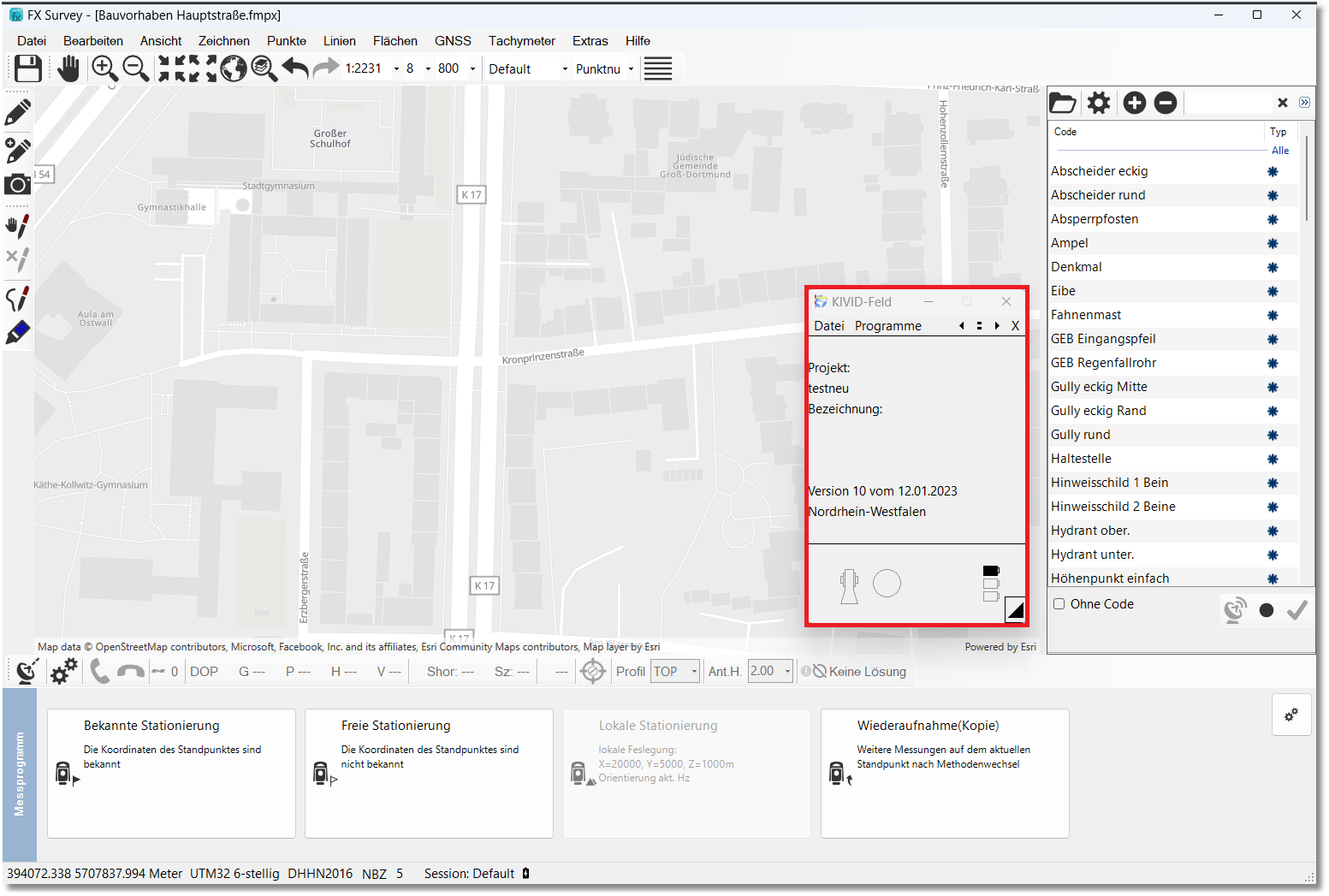Click the undo arrow icon
Viewport: 1329px width, 896px height.
pos(295,68)
